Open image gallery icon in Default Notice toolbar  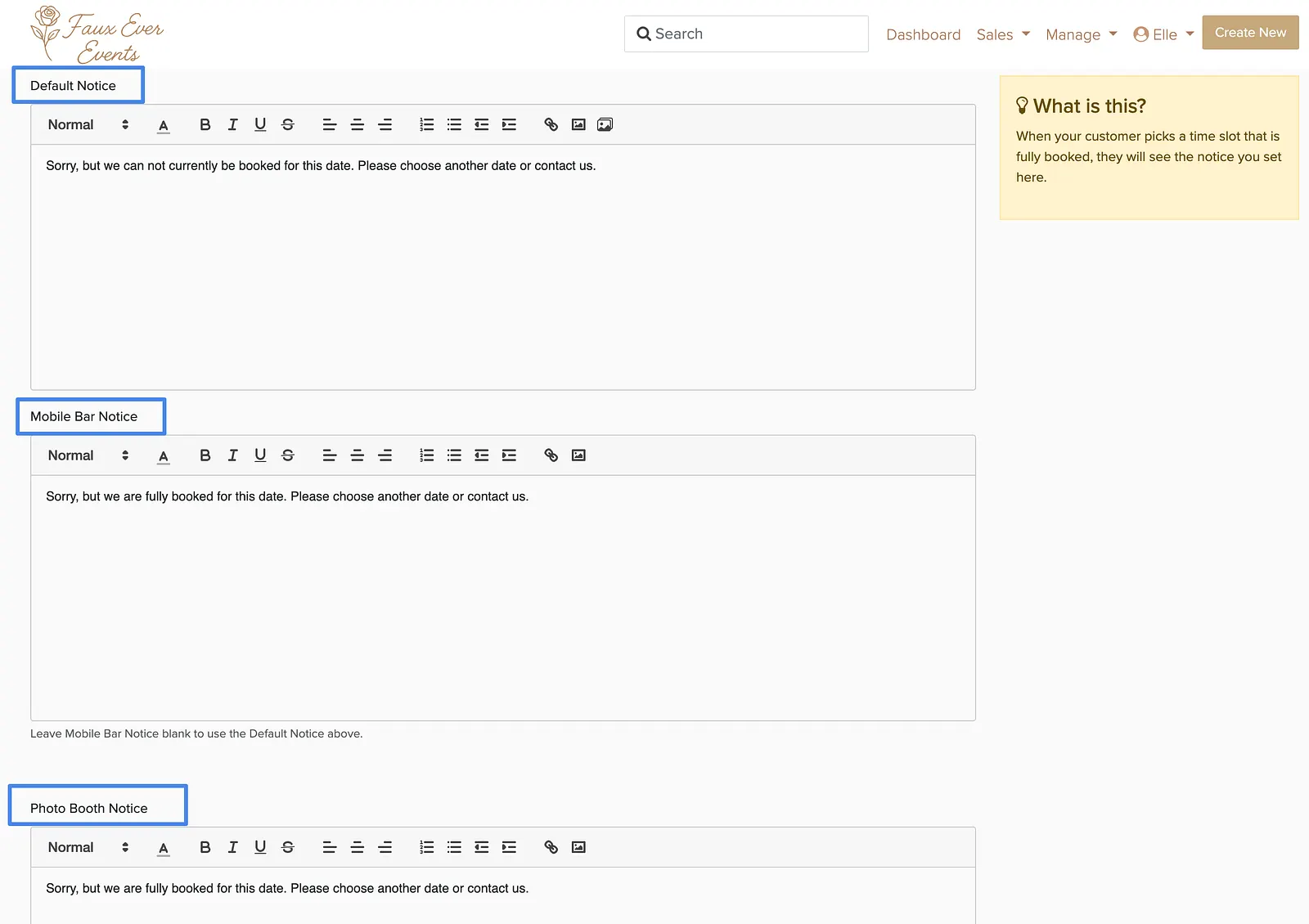(605, 124)
